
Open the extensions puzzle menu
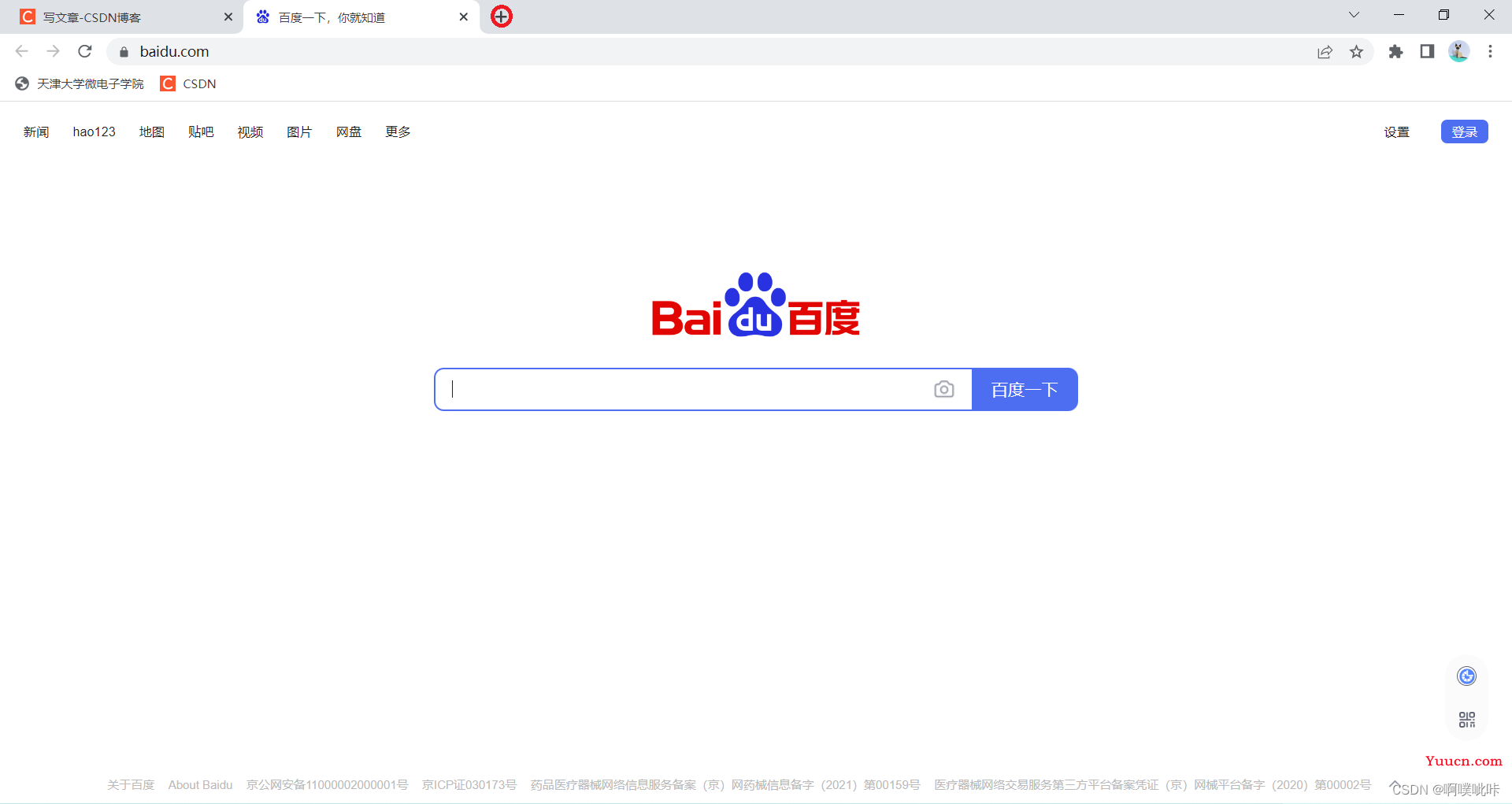(x=1395, y=52)
